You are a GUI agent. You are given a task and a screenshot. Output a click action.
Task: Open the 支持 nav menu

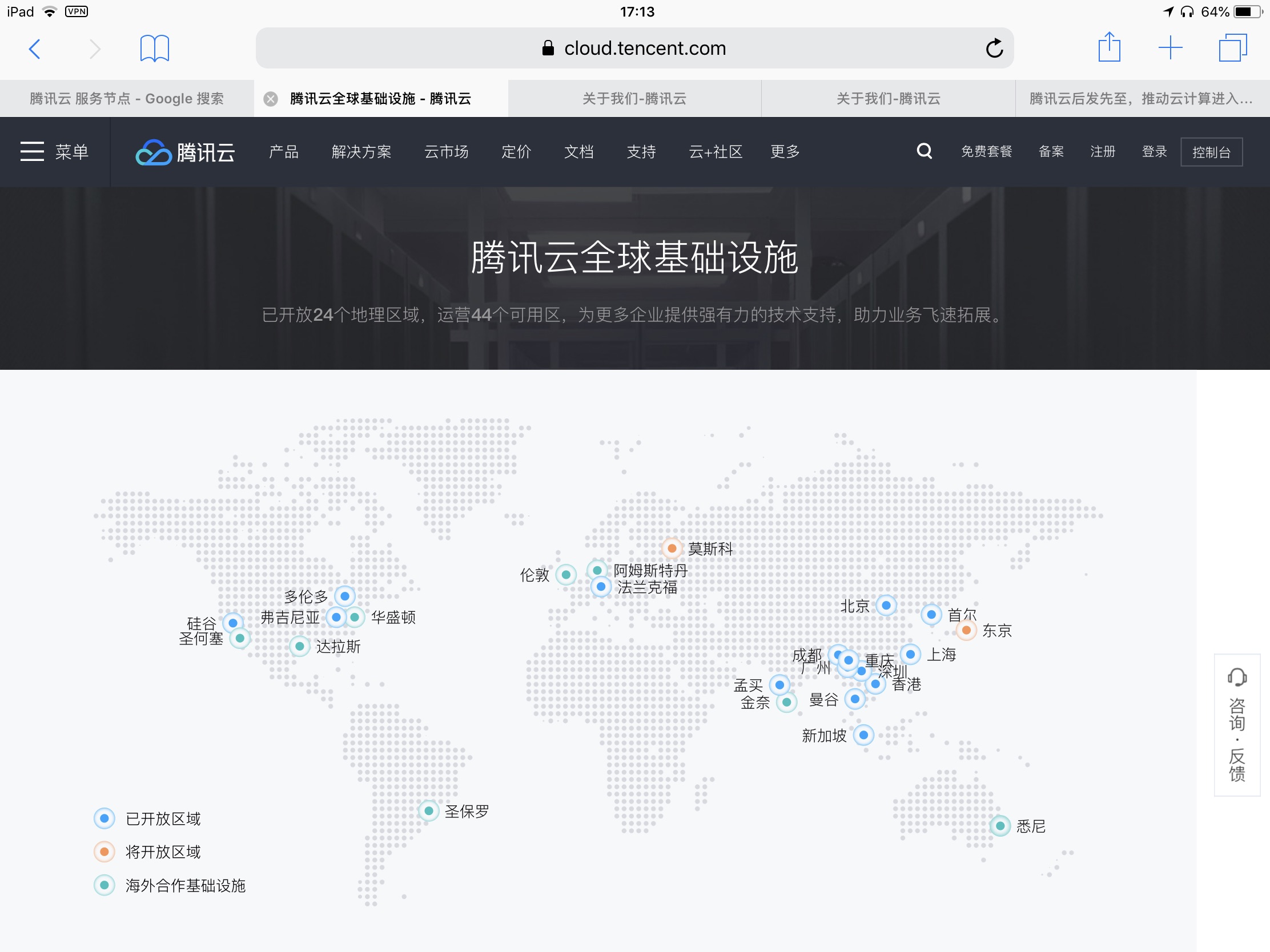pyautogui.click(x=641, y=151)
